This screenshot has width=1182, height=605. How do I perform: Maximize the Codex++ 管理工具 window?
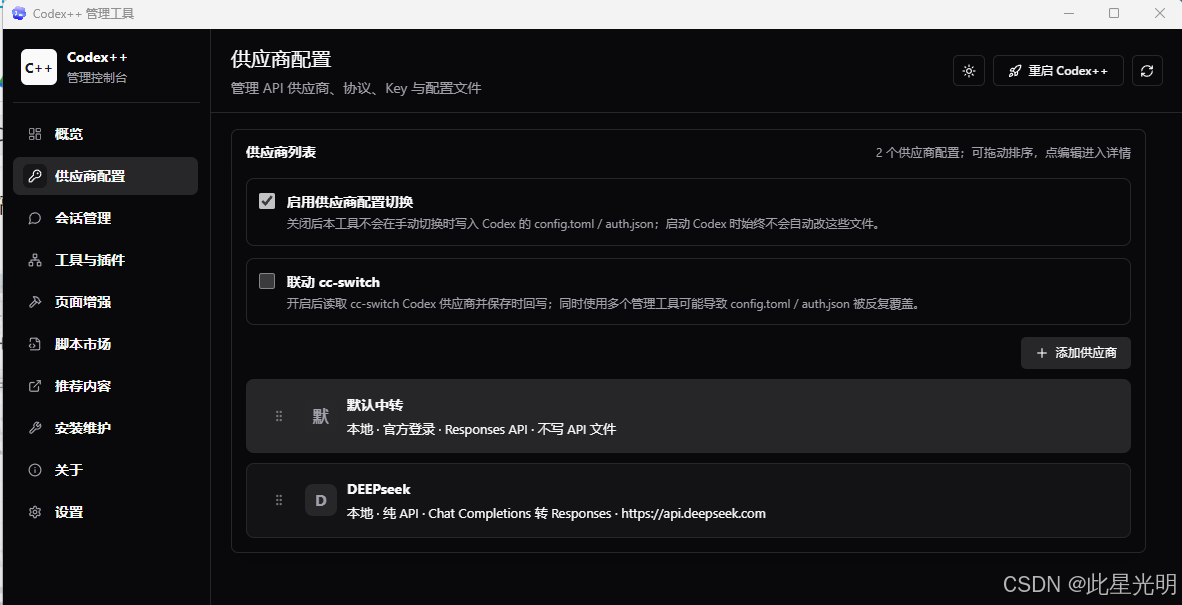(x=1114, y=14)
